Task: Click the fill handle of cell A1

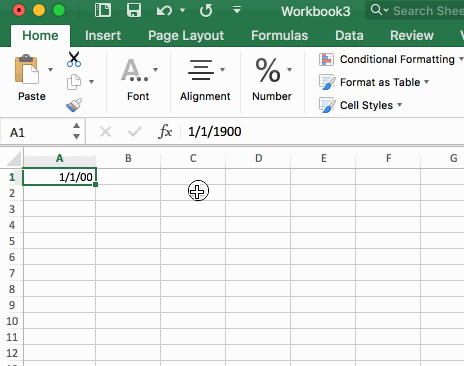Action: tap(96, 184)
